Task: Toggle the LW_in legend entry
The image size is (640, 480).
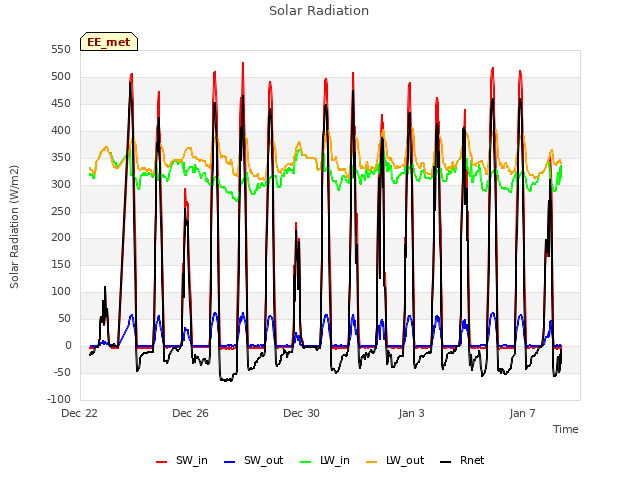Action: coord(325,461)
